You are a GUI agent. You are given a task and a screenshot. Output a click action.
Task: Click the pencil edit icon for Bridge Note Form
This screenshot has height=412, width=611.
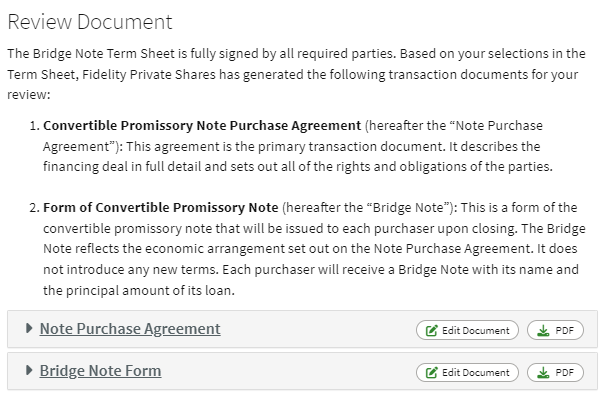pyautogui.click(x=431, y=373)
